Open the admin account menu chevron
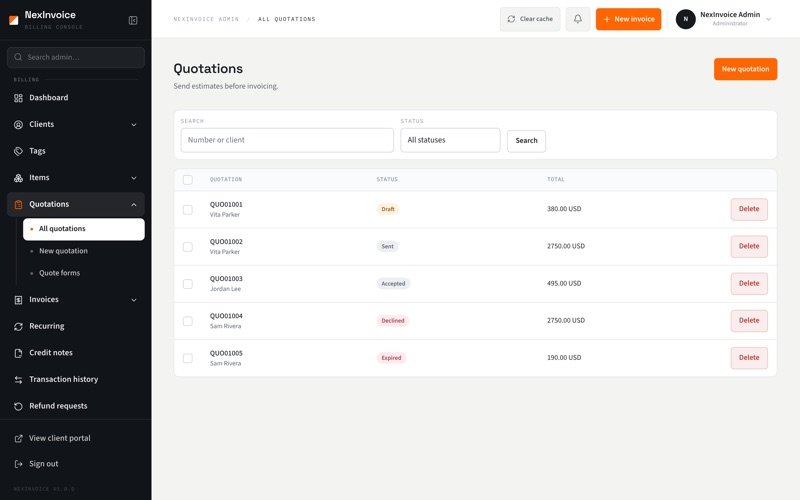This screenshot has width=800, height=500. tap(768, 19)
